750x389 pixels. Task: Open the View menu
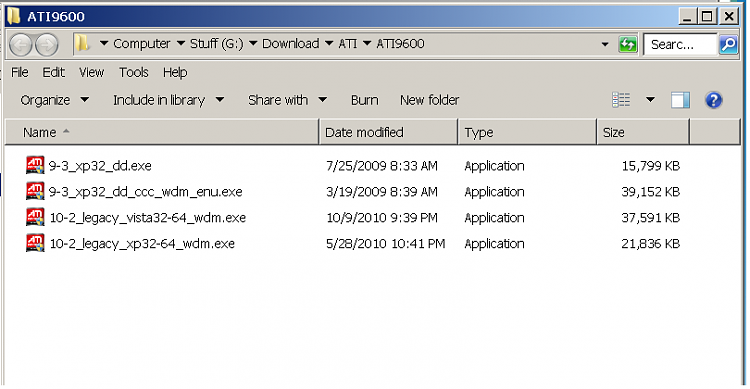point(91,72)
